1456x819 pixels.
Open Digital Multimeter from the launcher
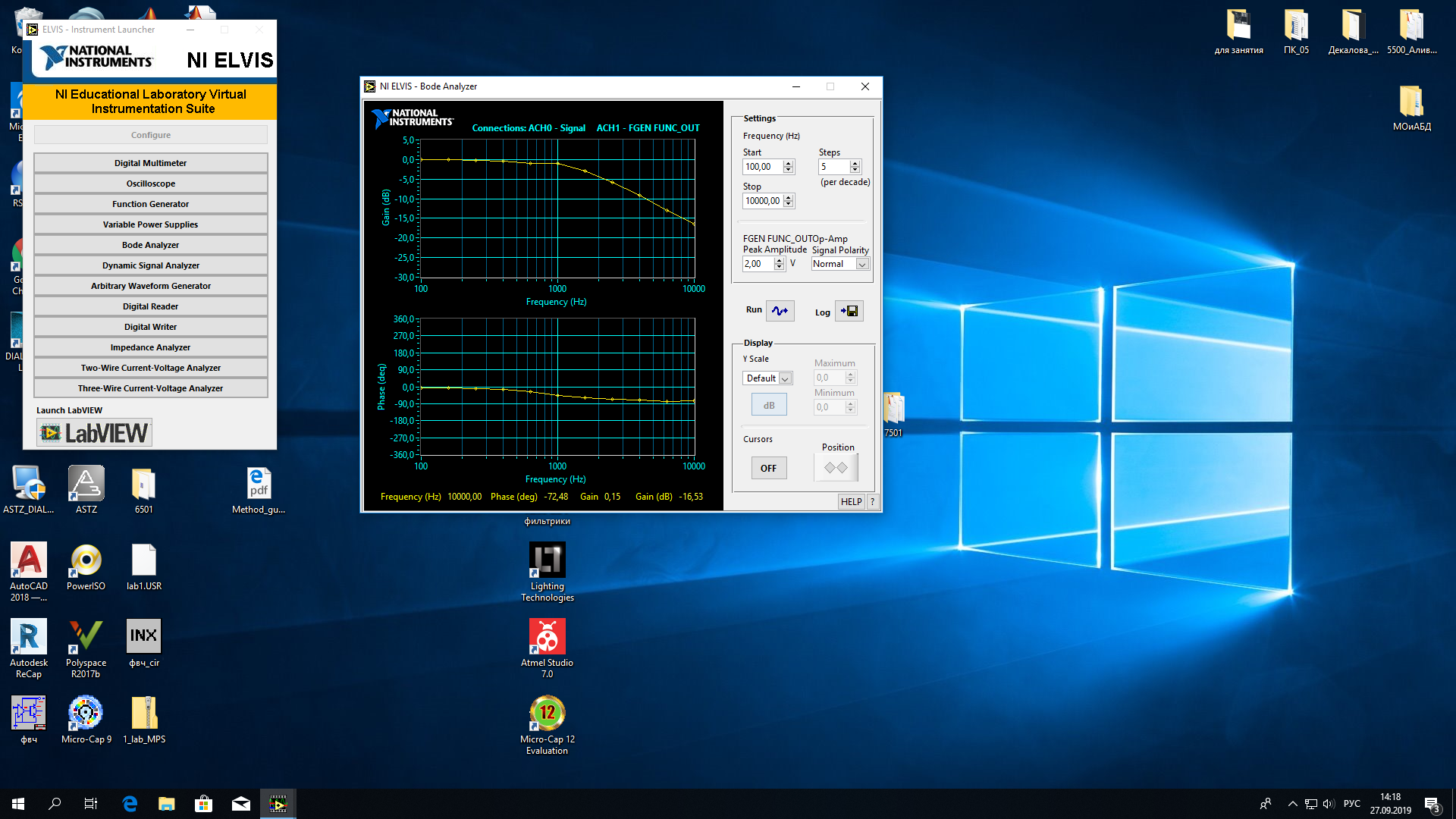coord(151,163)
